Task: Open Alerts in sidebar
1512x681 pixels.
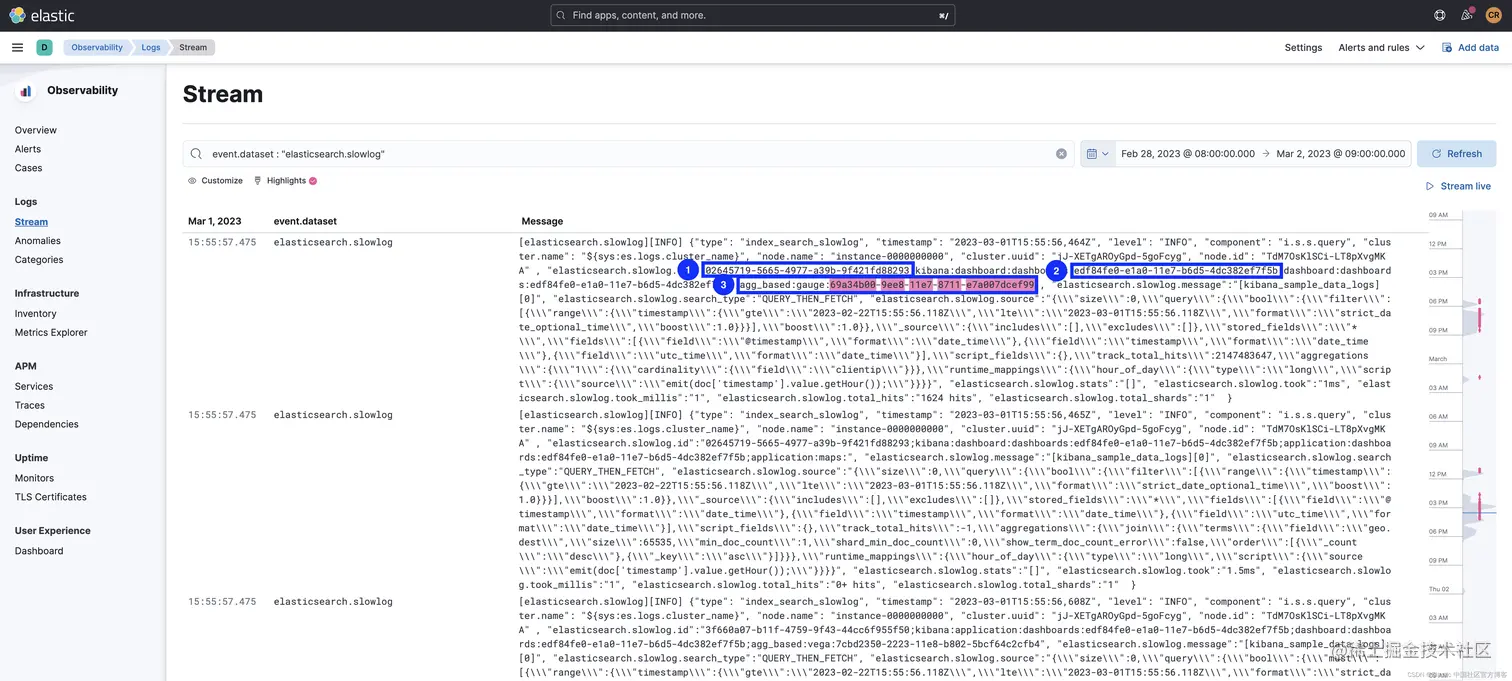Action: coord(28,149)
